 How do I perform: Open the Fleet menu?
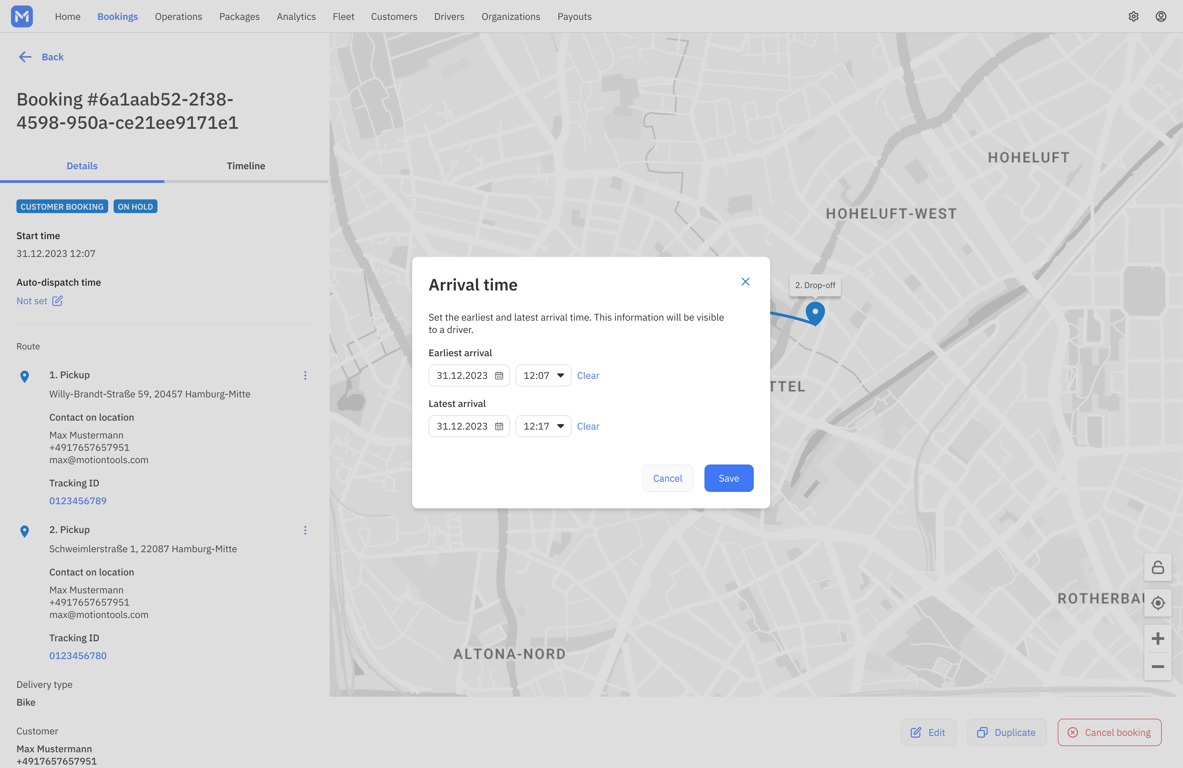coord(343,17)
